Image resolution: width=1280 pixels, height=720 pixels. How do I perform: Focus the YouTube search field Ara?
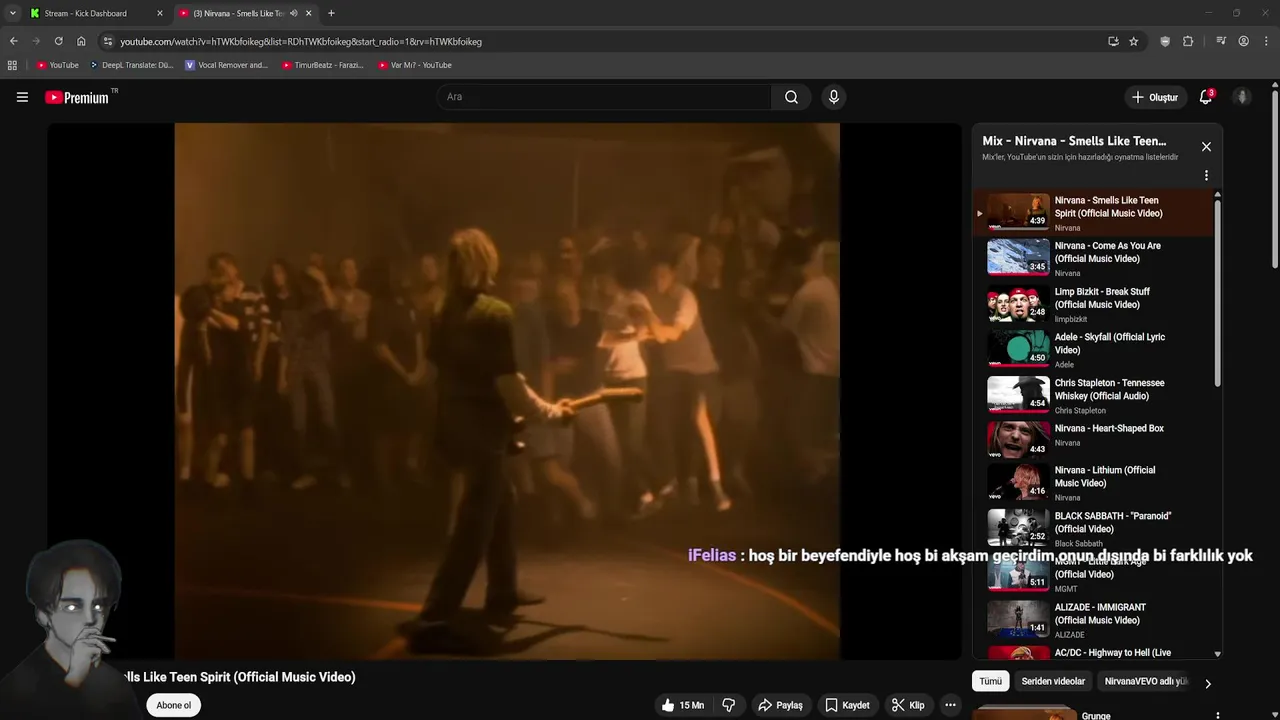(604, 97)
